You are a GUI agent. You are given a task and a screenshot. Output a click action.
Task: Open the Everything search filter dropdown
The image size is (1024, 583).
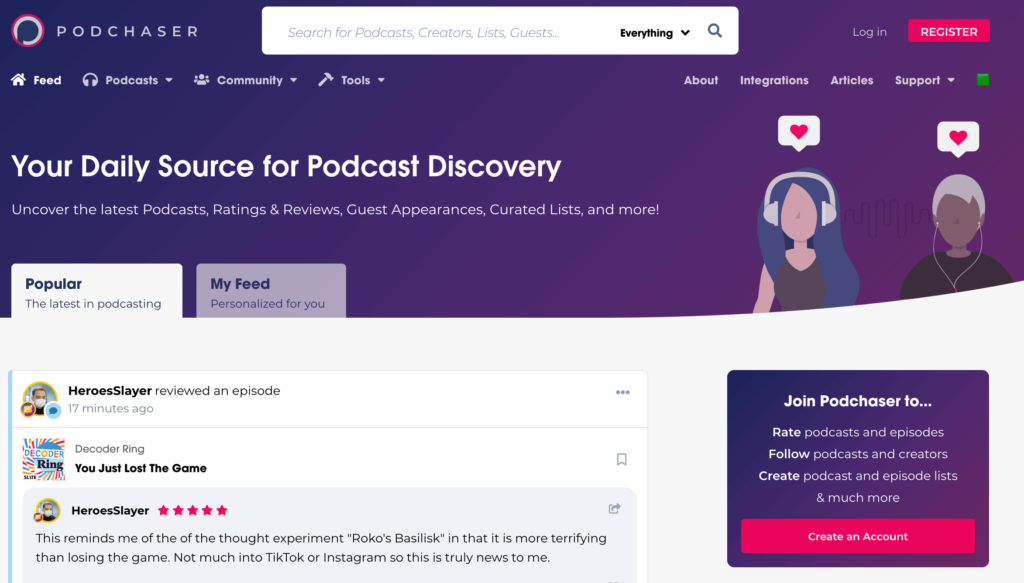(x=654, y=33)
